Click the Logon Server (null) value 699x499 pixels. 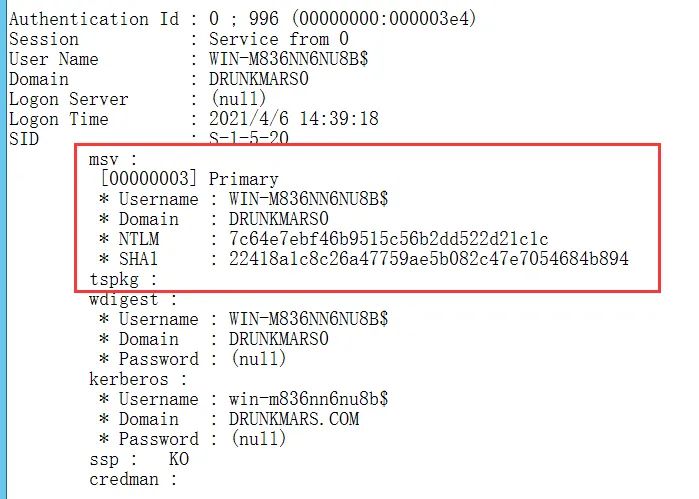[238, 99]
